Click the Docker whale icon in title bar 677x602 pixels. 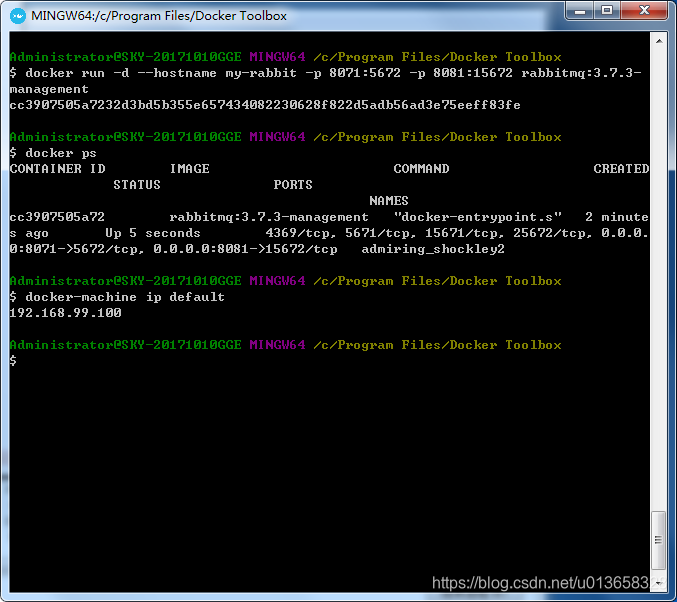point(18,16)
